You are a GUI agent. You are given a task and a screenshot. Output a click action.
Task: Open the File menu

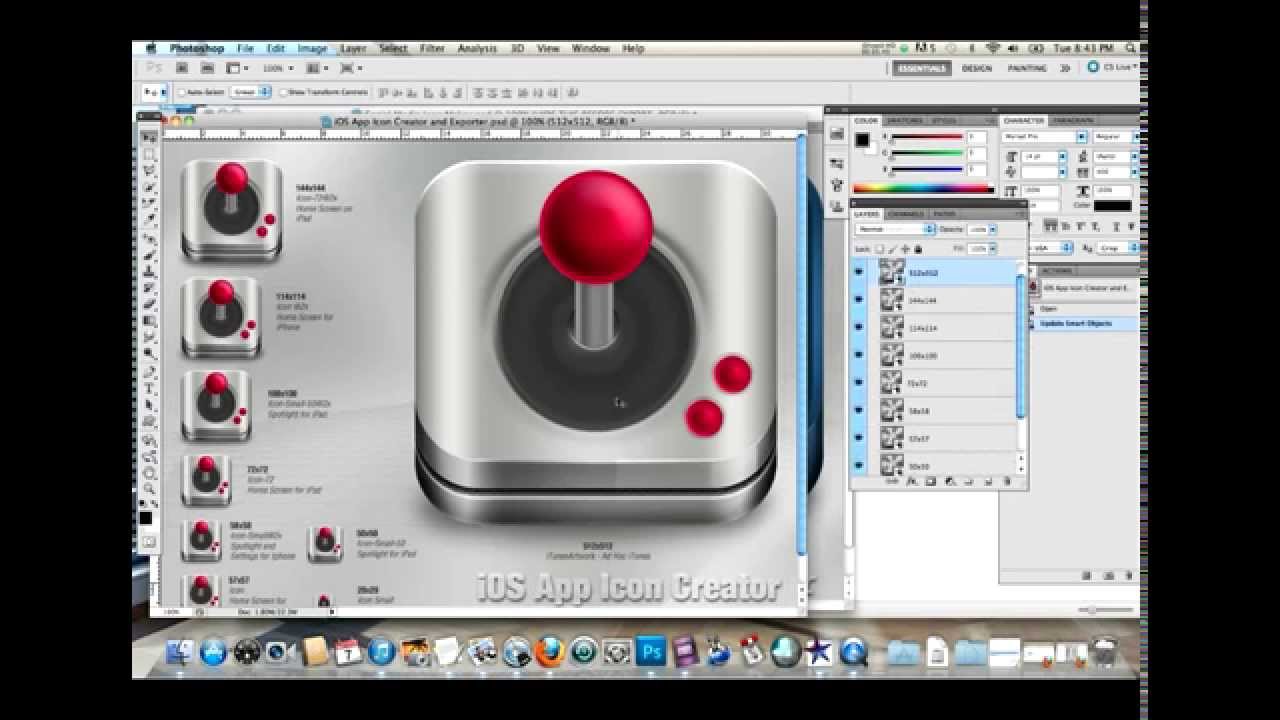(x=245, y=48)
